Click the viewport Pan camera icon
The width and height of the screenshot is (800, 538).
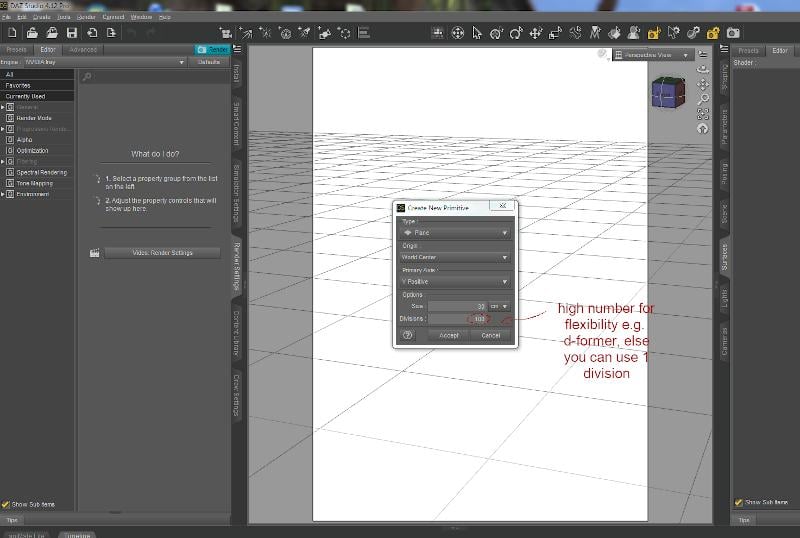point(703,84)
